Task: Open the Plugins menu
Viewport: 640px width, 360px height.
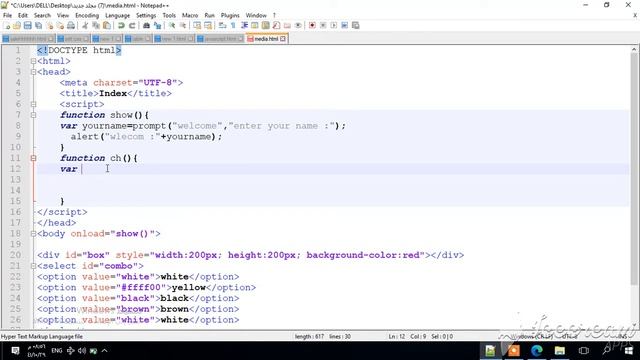Action: [x=230, y=16]
